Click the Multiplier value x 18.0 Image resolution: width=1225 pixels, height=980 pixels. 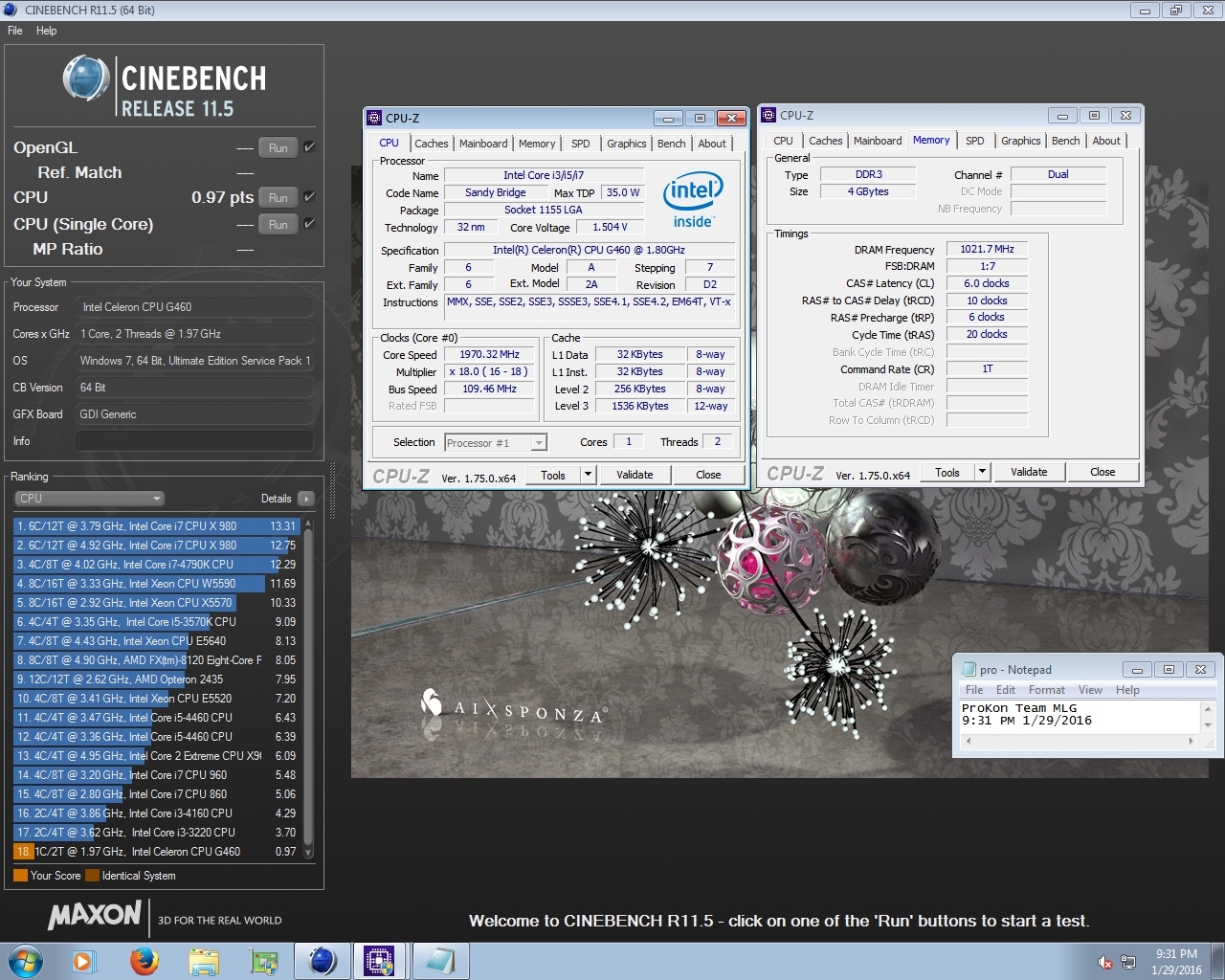click(x=489, y=371)
